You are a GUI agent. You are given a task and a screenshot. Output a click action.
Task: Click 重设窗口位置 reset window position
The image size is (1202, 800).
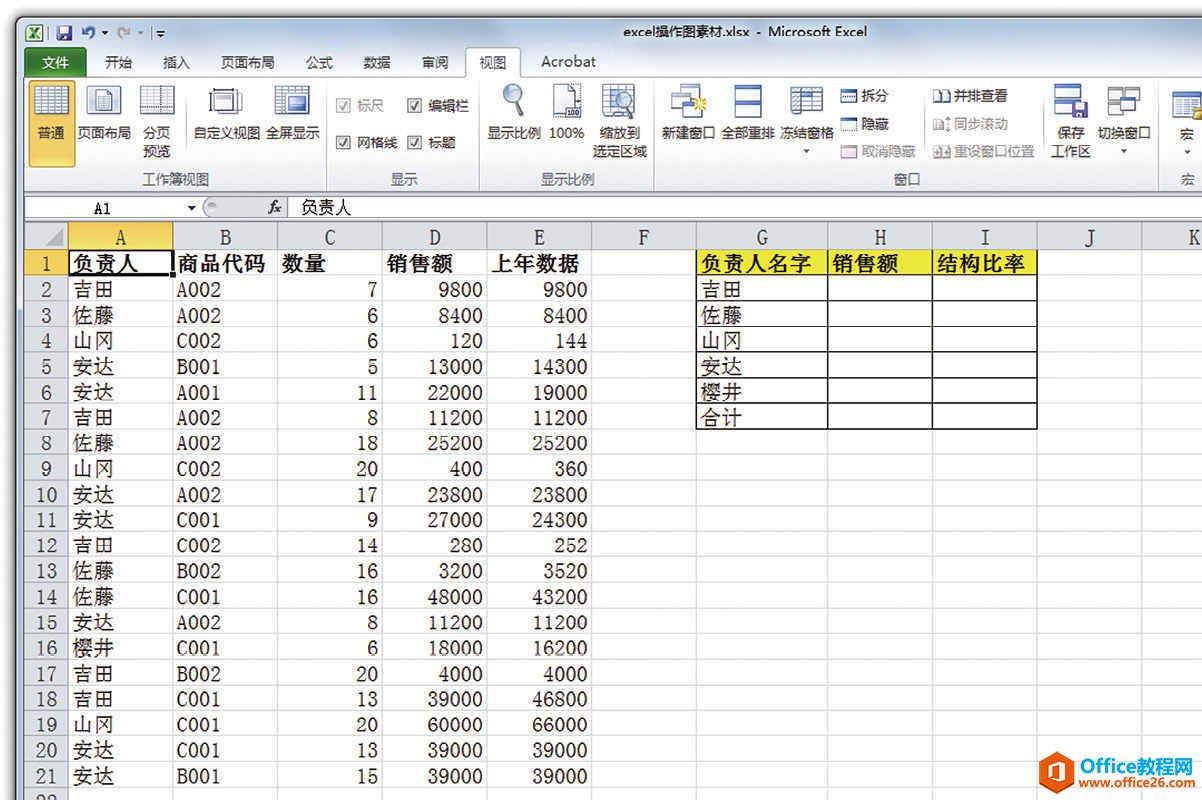tap(983, 152)
